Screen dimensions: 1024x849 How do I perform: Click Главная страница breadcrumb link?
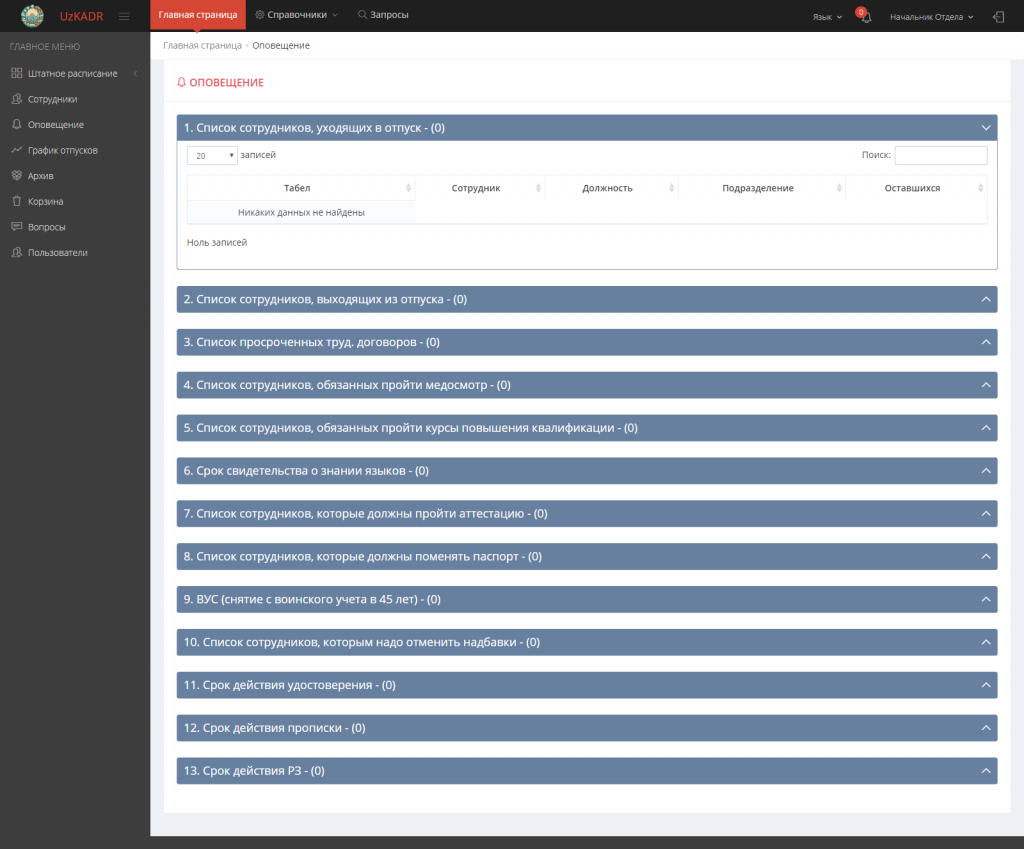coord(202,46)
